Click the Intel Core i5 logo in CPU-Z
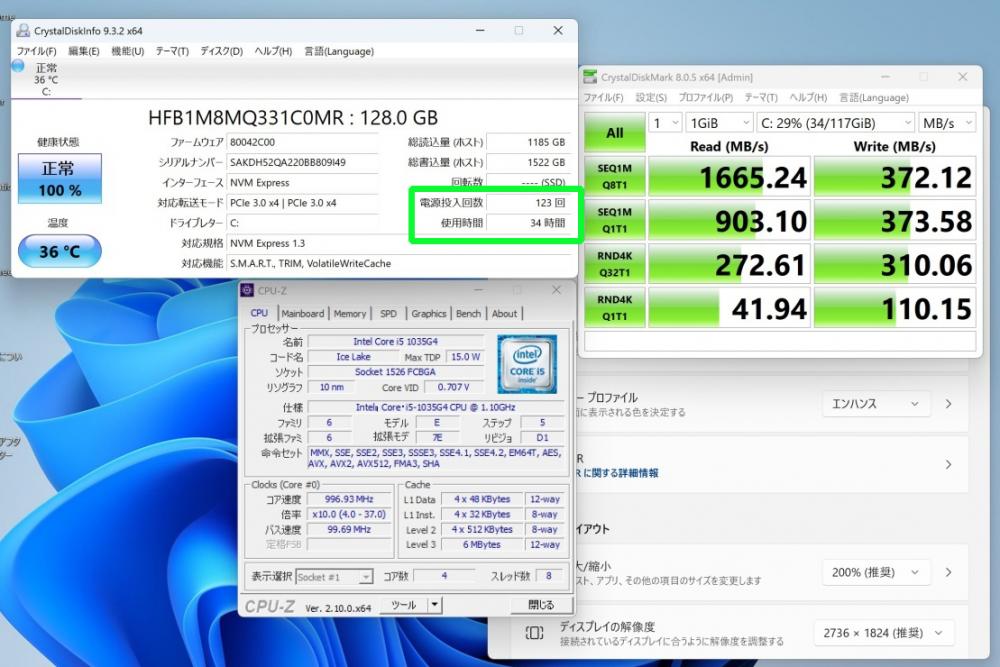The image size is (1000, 667). tap(527, 364)
